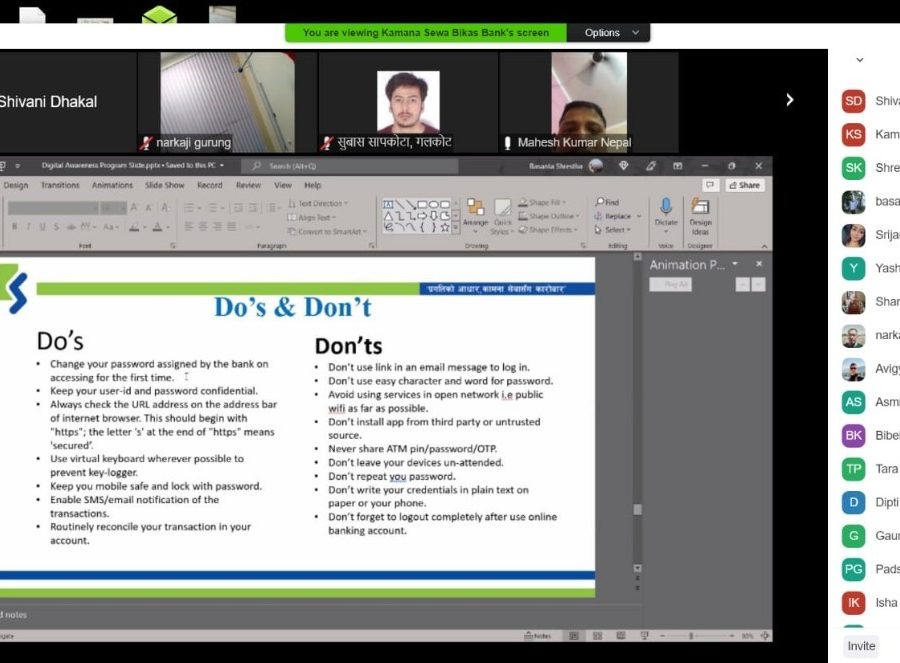
Task: Click the Share button in PowerPoint
Action: [x=744, y=185]
